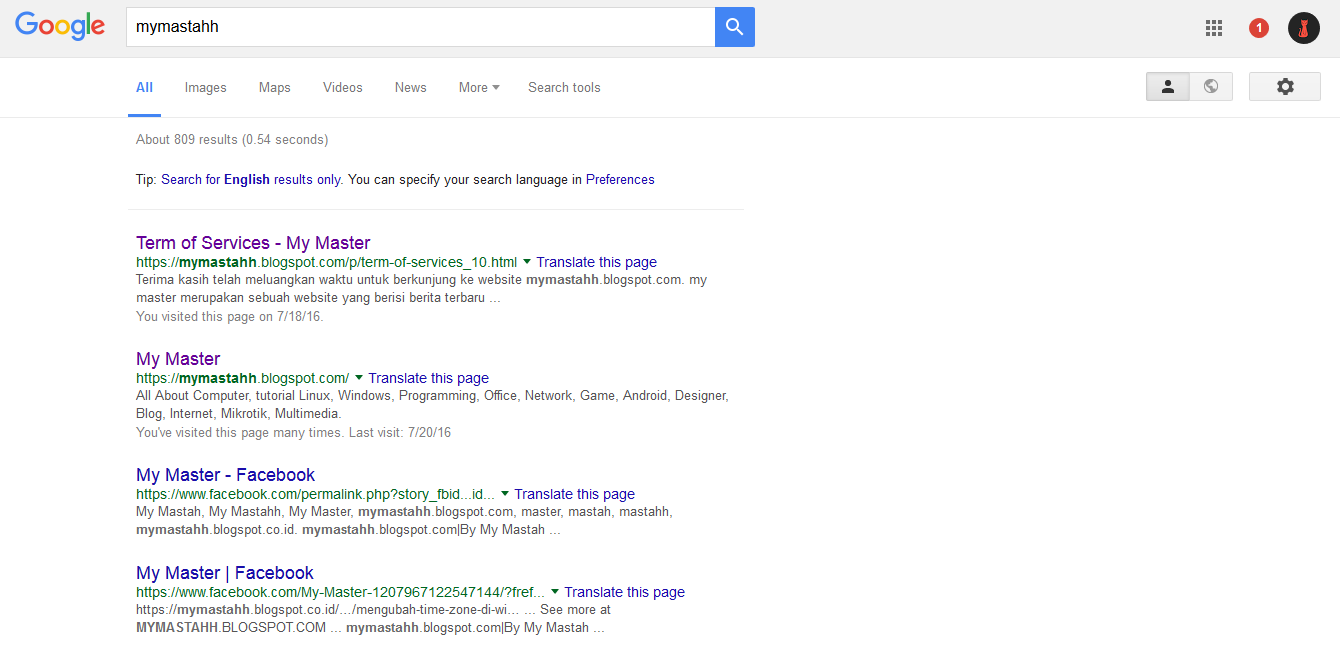The image size is (1340, 647).
Task: Click Search for English results only link
Action: coord(251,180)
